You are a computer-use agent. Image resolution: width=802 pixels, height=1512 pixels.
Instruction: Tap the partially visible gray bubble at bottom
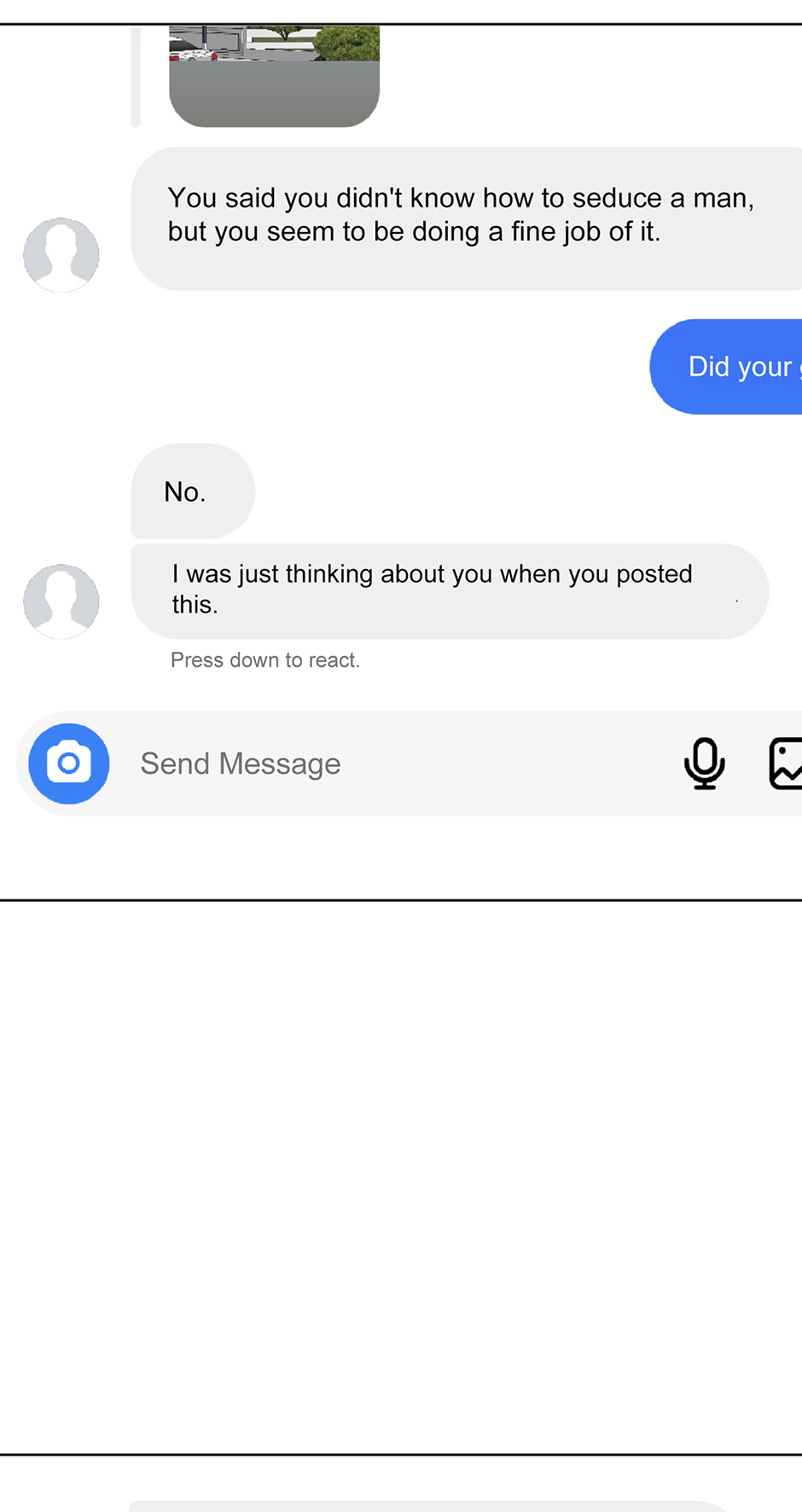coord(427,1505)
